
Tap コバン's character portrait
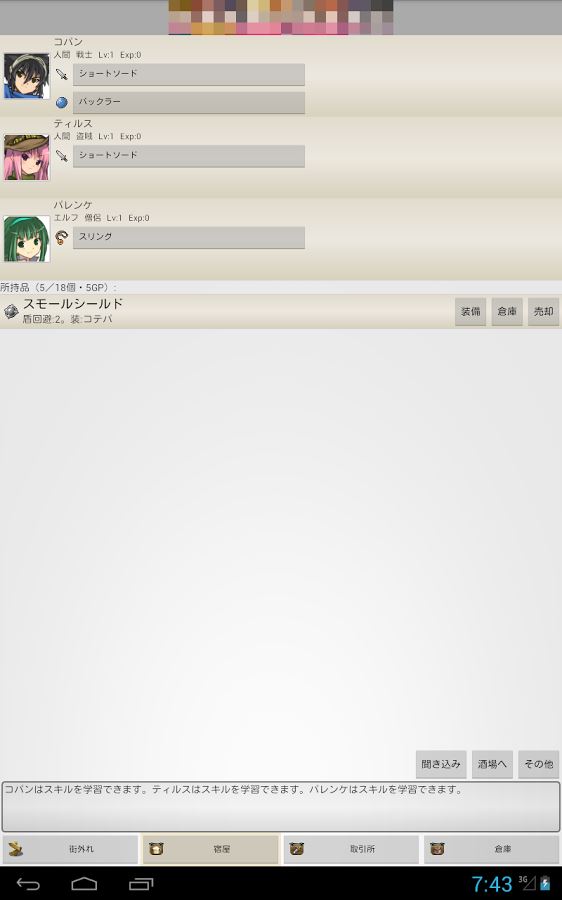point(26,76)
